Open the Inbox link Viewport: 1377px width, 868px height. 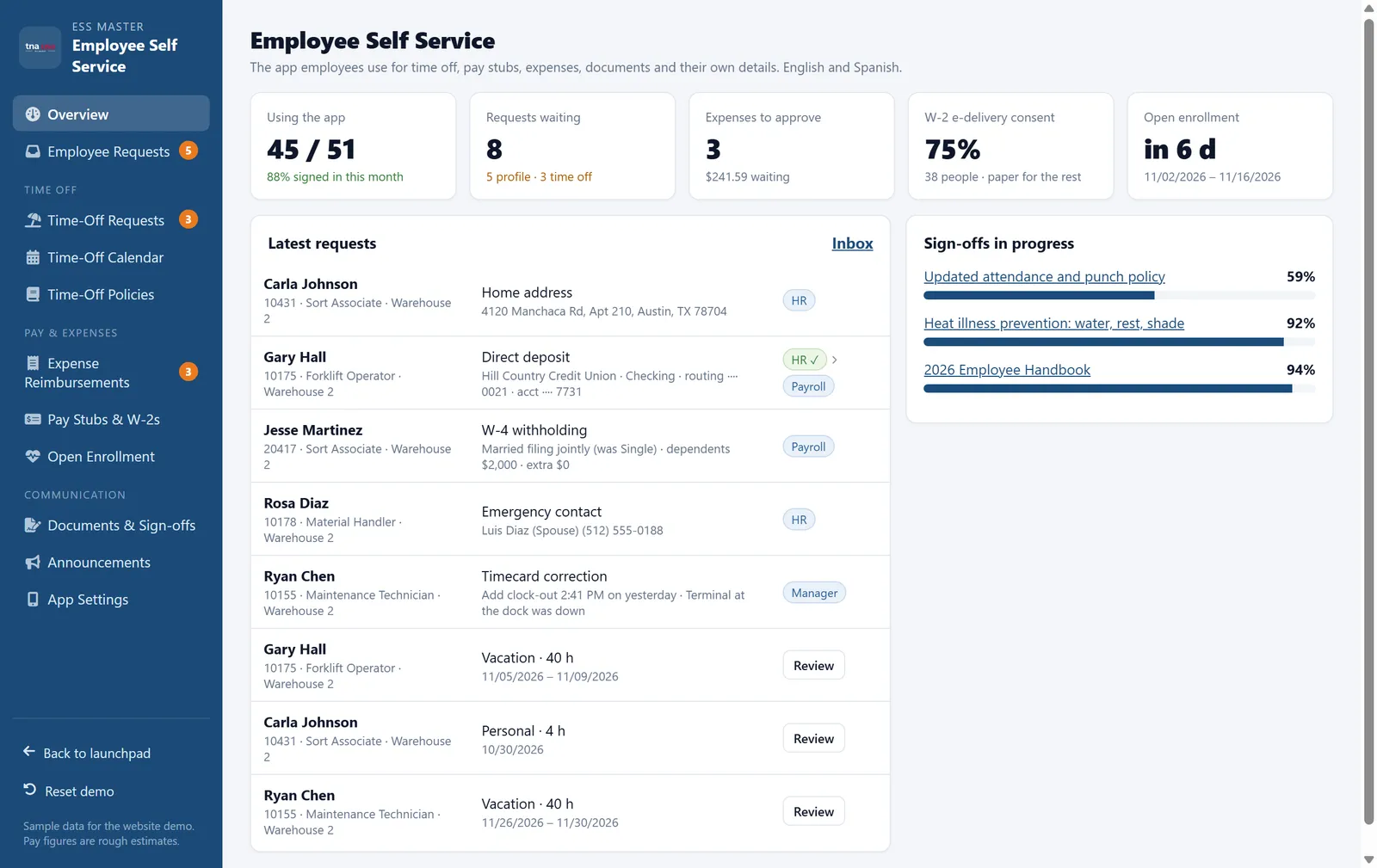click(x=852, y=243)
